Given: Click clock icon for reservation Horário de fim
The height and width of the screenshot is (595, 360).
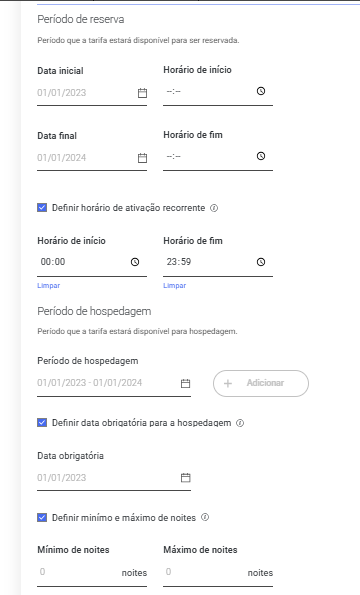Looking at the screenshot, I should tap(261, 156).
